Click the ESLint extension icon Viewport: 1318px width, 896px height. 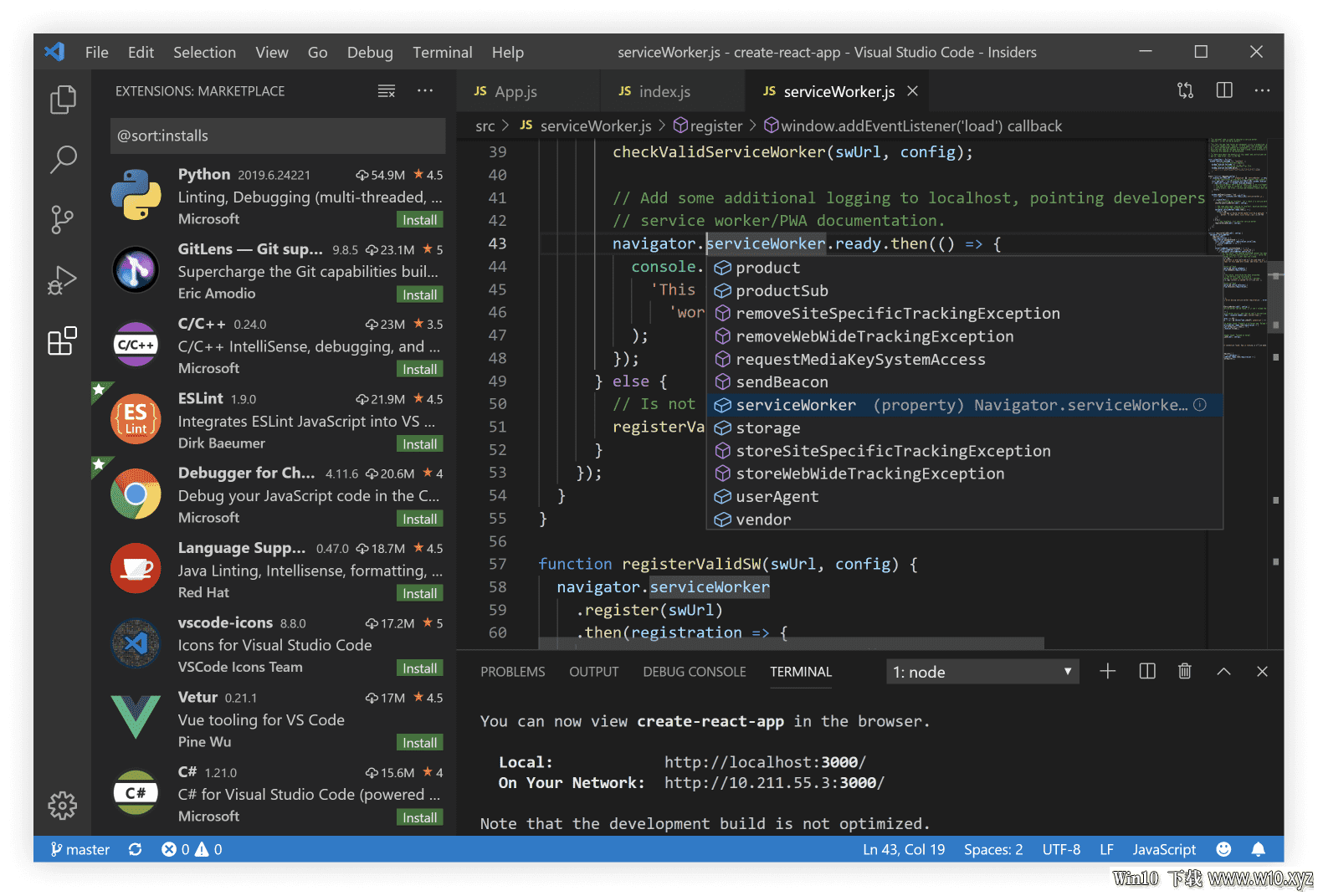point(136,419)
